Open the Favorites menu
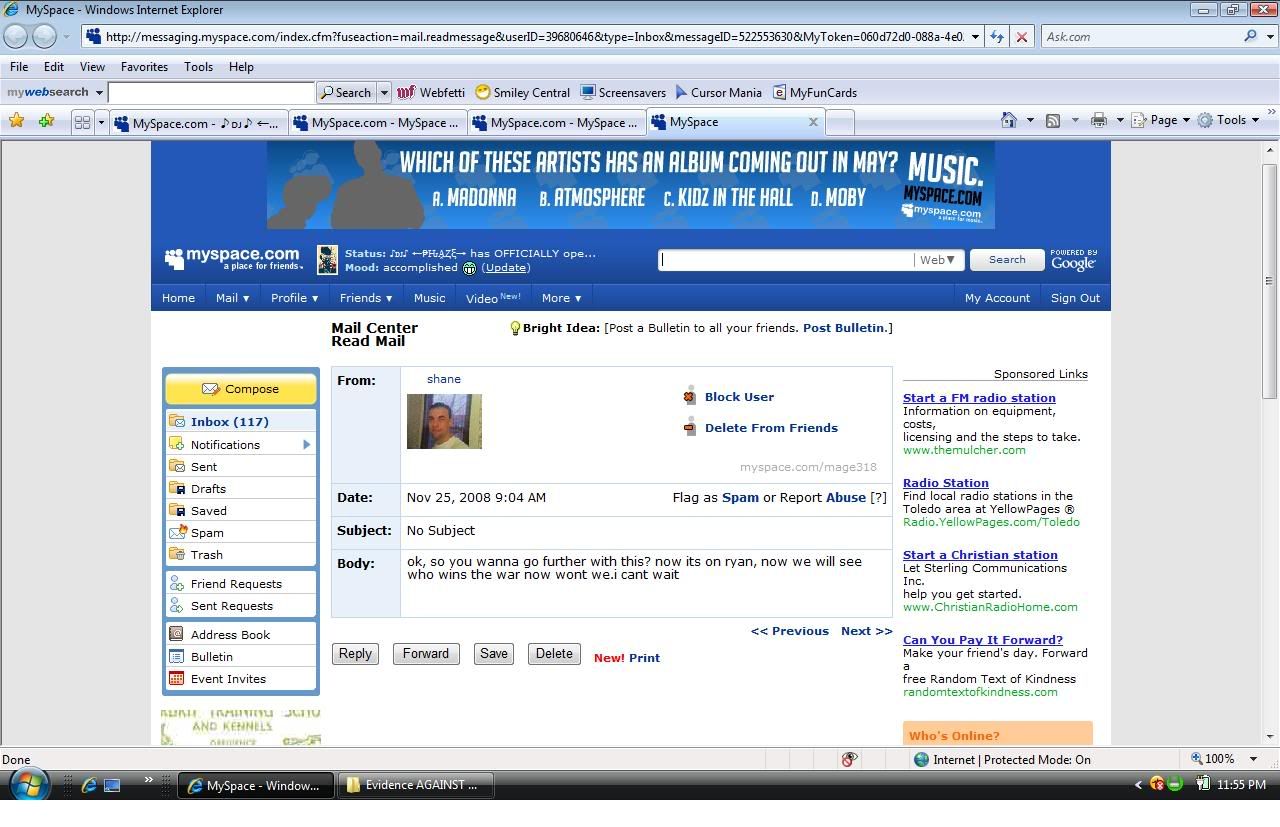 (144, 67)
